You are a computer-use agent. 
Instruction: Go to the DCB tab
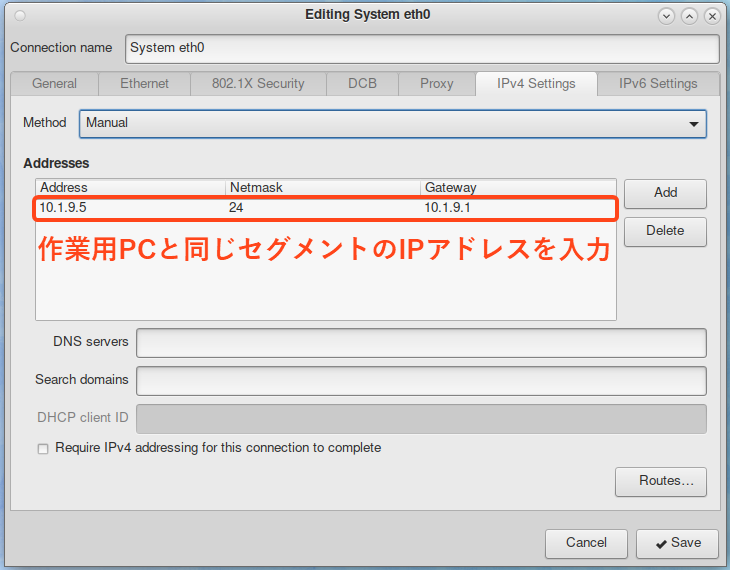[362, 84]
